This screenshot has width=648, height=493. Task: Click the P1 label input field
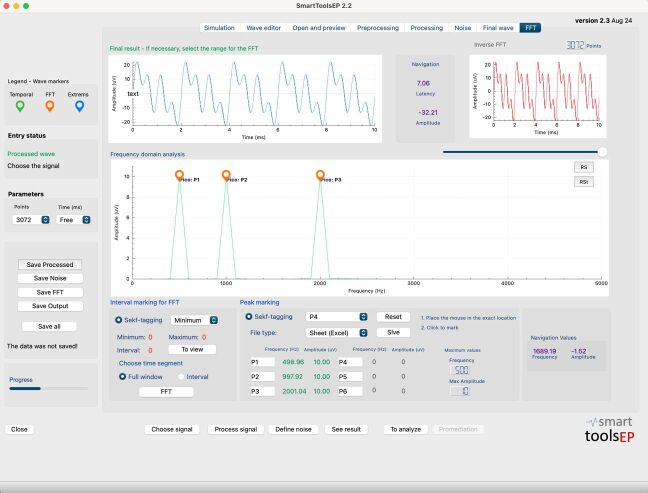point(262,362)
